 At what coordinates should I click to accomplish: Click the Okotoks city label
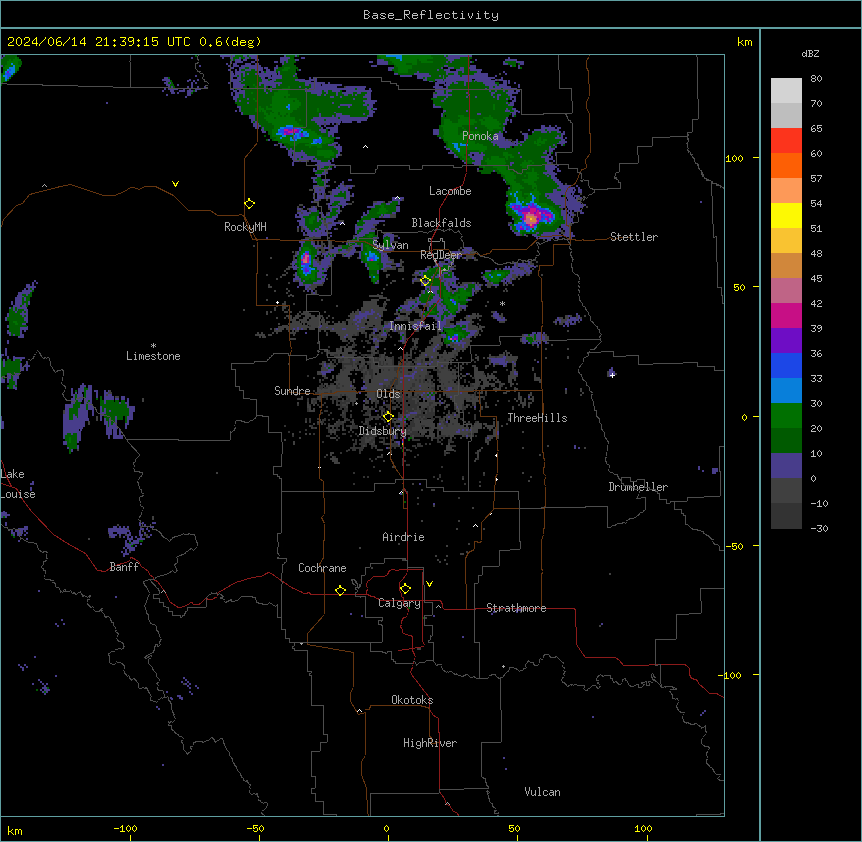[x=412, y=700]
